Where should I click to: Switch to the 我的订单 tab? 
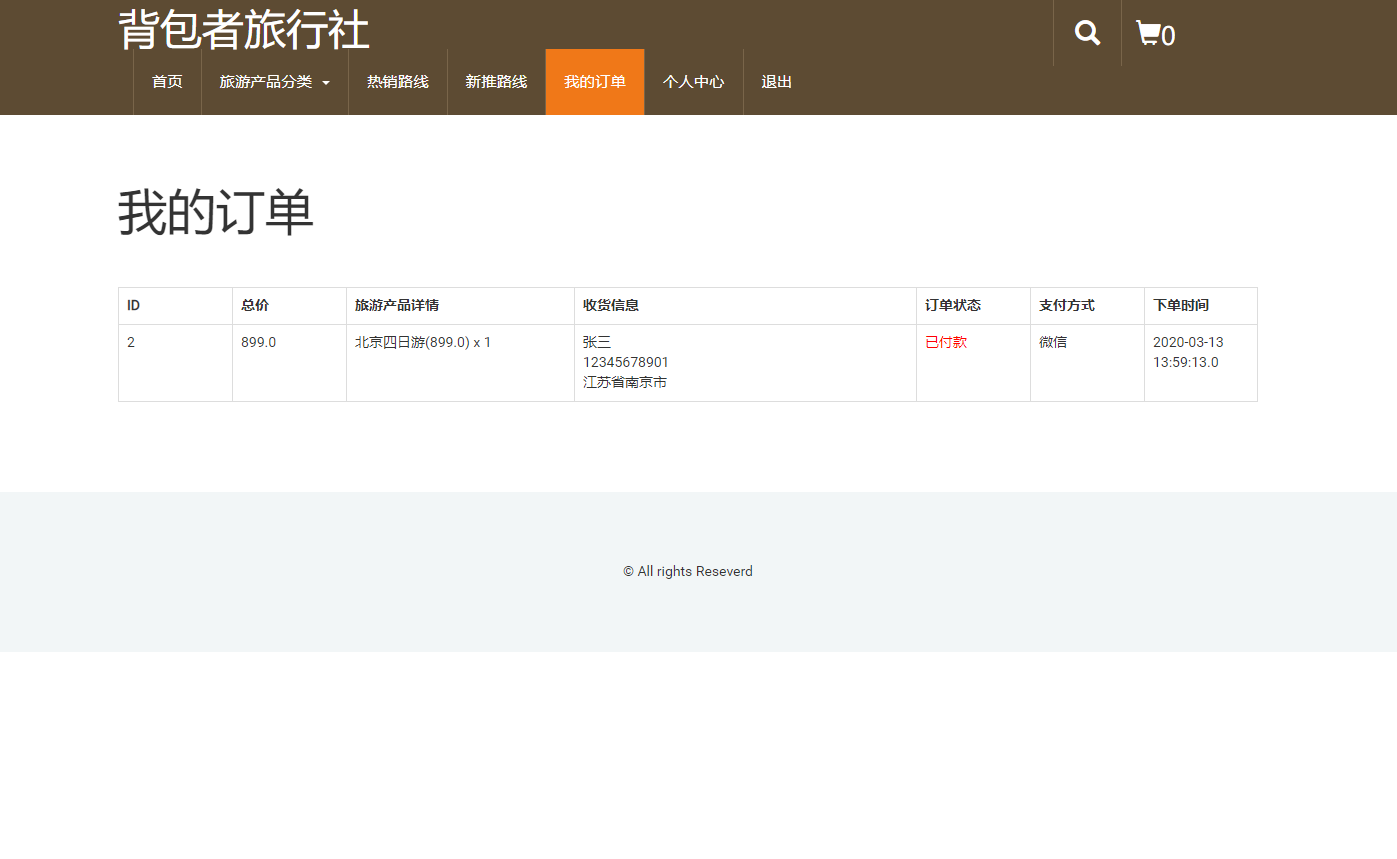click(x=594, y=82)
